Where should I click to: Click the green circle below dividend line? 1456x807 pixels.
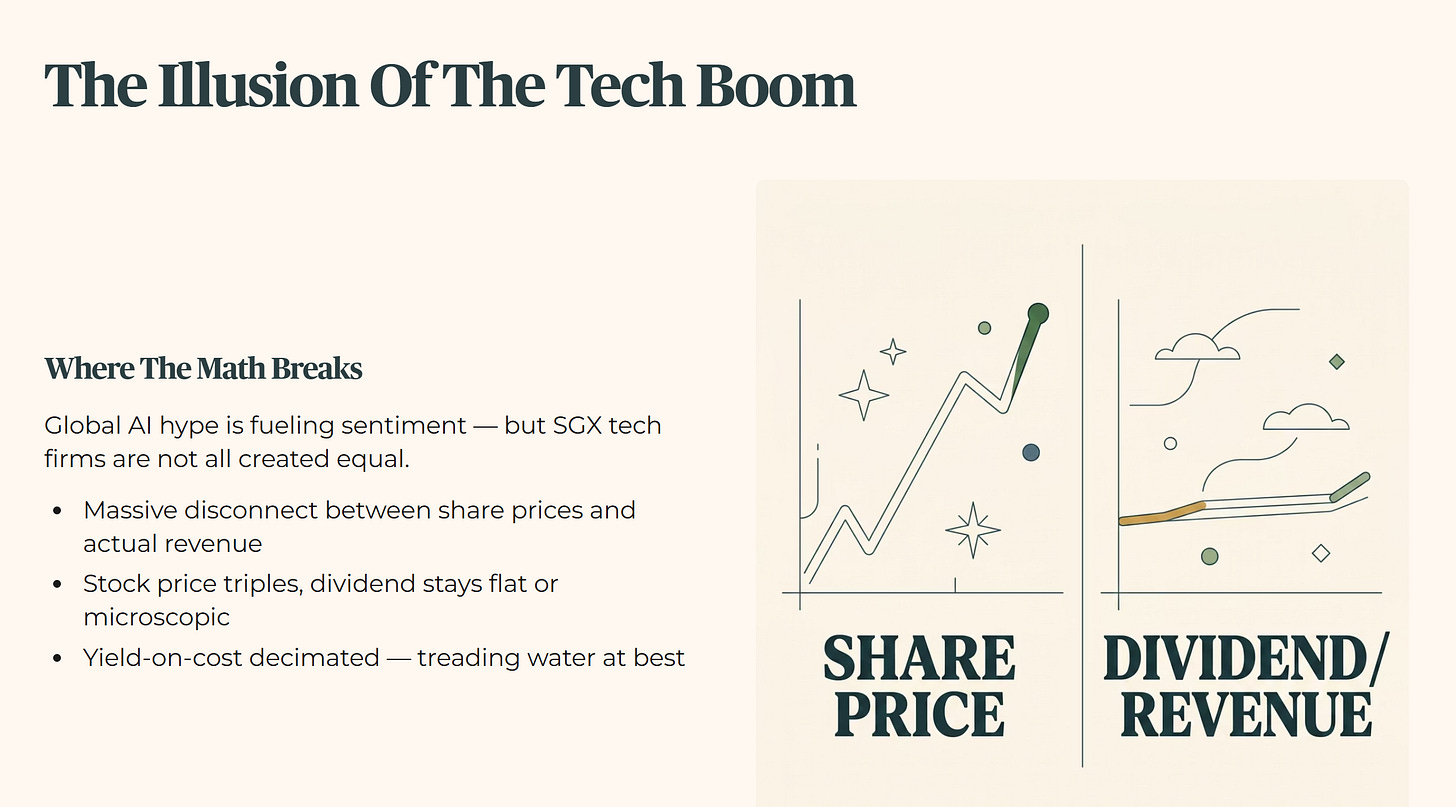coord(1210,556)
